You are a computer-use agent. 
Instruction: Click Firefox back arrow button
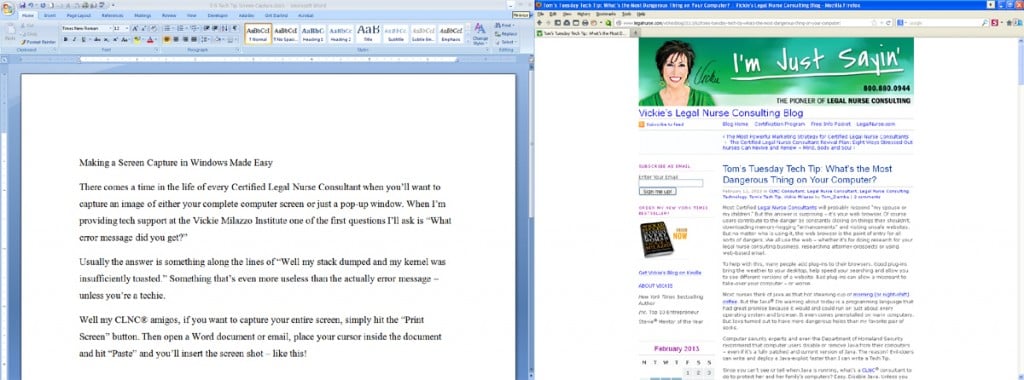coord(539,23)
